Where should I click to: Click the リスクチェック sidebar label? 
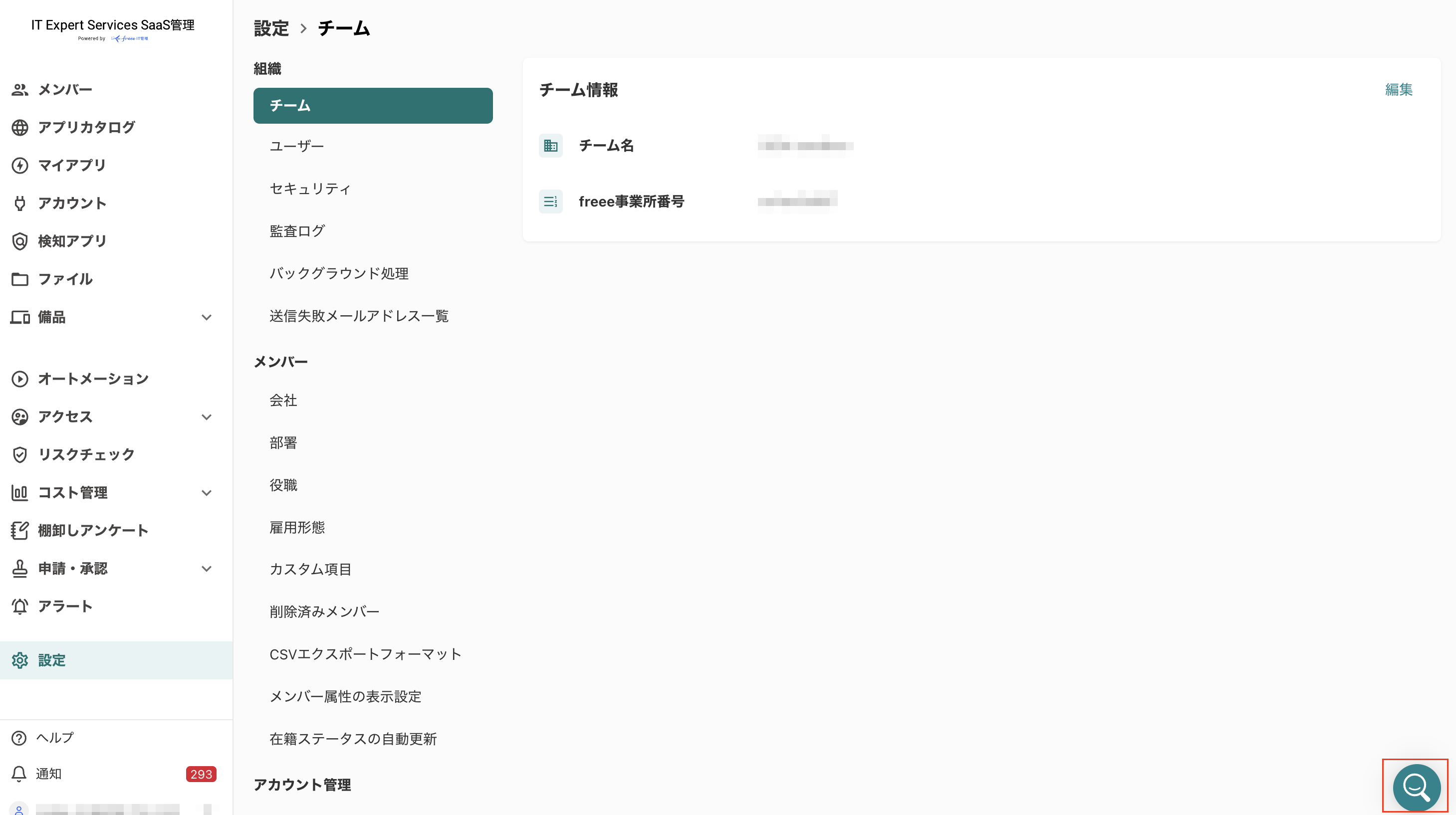(x=86, y=454)
